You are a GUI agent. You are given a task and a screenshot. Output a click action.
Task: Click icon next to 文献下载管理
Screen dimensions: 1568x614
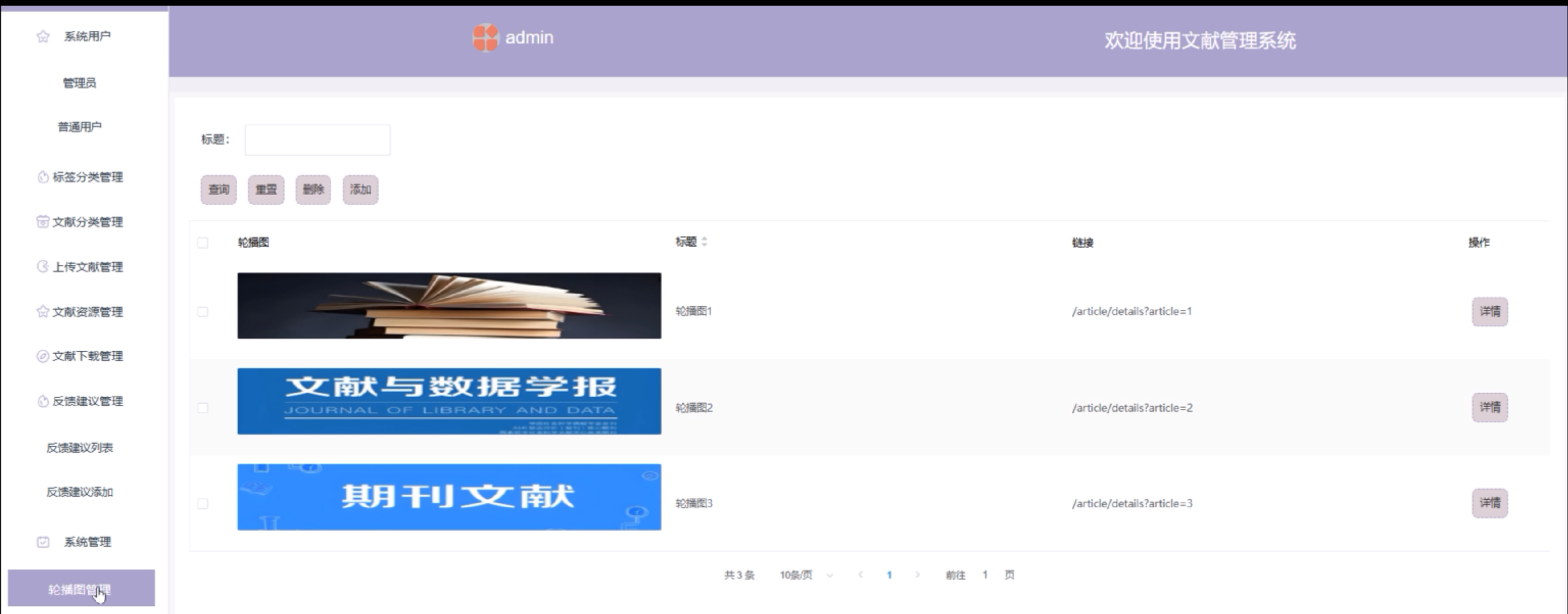tap(42, 356)
